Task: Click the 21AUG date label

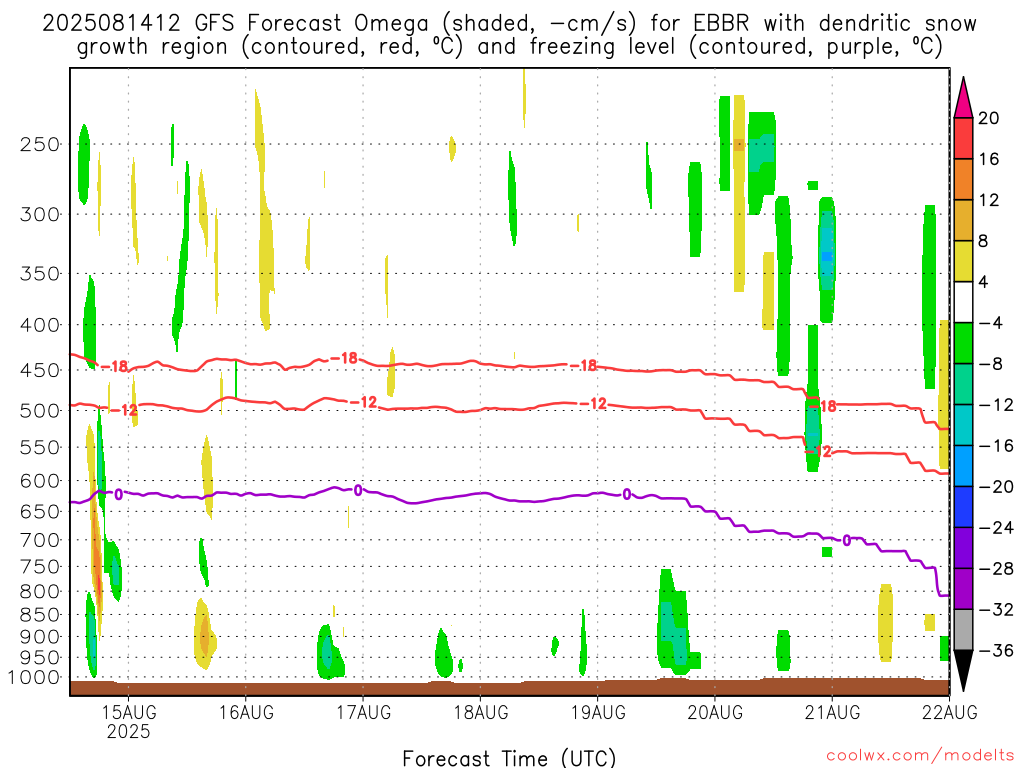Action: pyautogui.click(x=832, y=711)
